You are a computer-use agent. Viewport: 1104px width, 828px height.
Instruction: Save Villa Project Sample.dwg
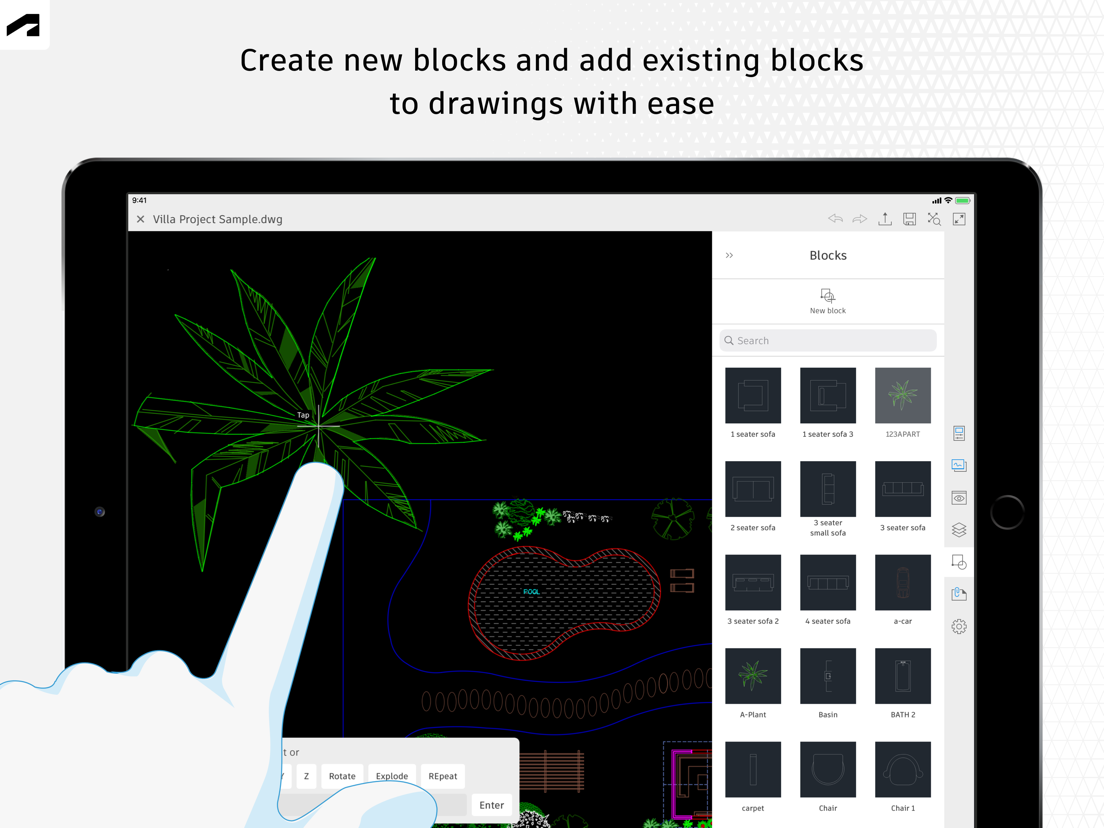[909, 218]
